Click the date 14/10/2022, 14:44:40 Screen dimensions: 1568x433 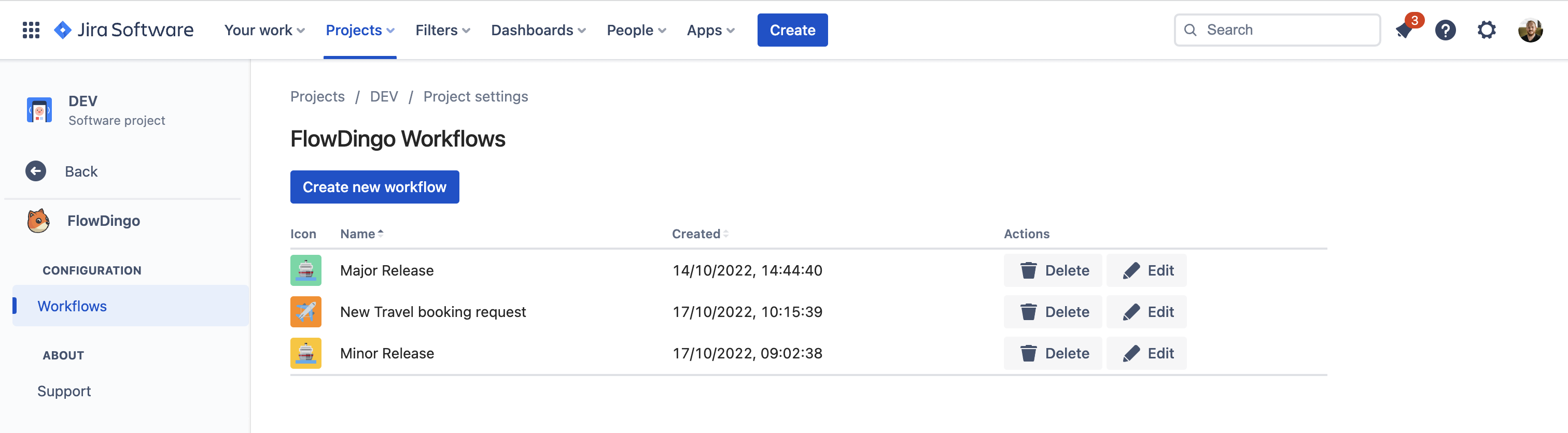[x=748, y=270]
